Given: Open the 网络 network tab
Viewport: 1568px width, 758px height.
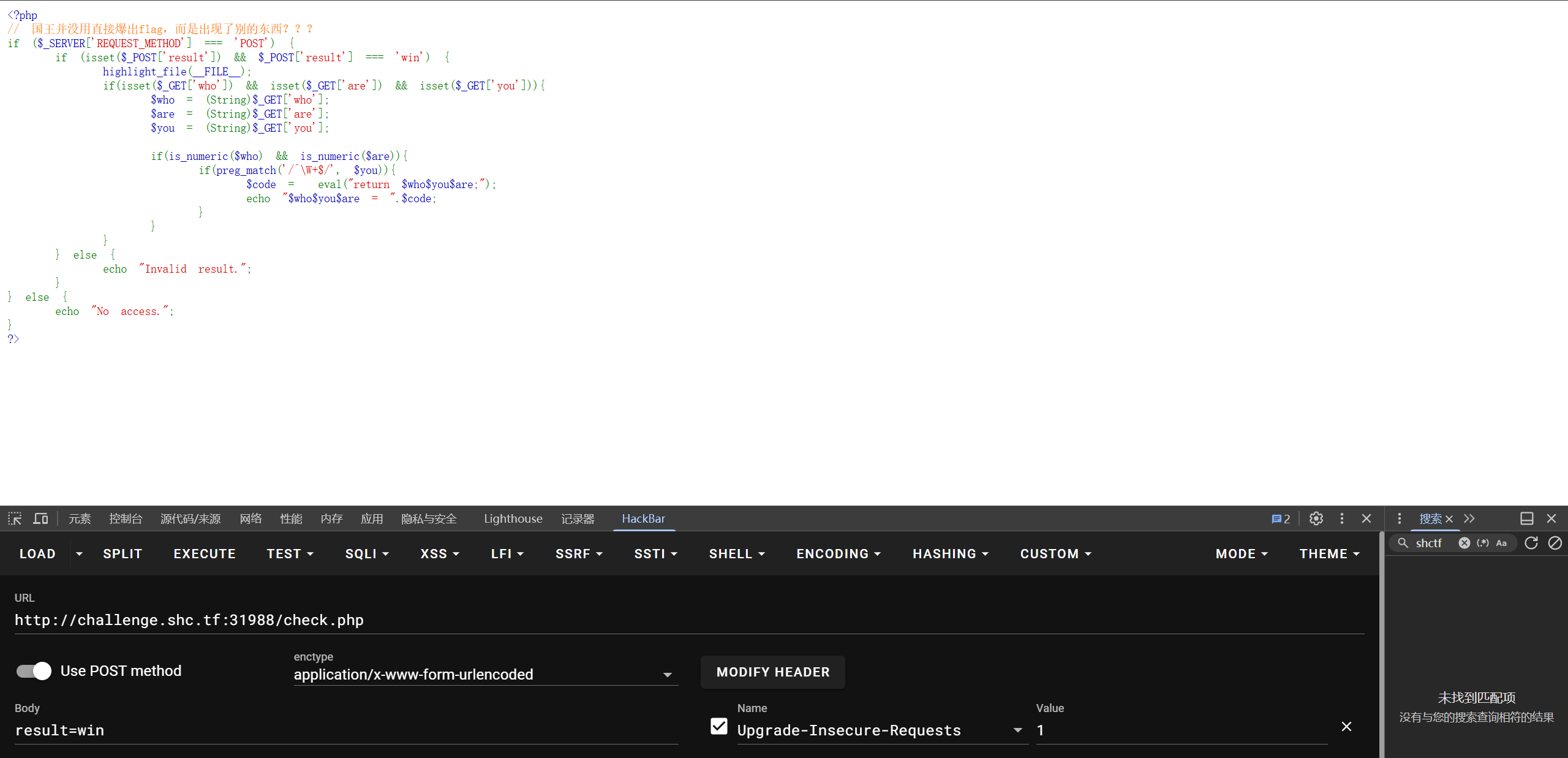Looking at the screenshot, I should (251, 518).
